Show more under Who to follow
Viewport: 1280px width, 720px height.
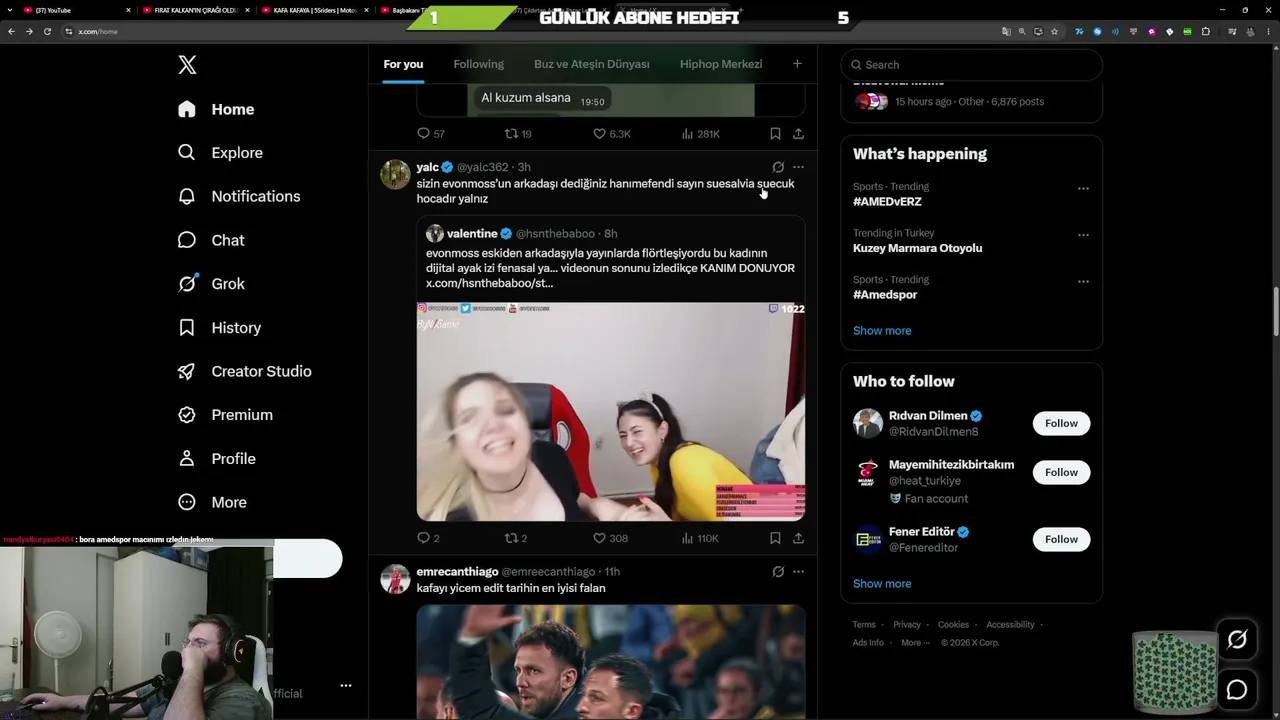pyautogui.click(x=882, y=584)
